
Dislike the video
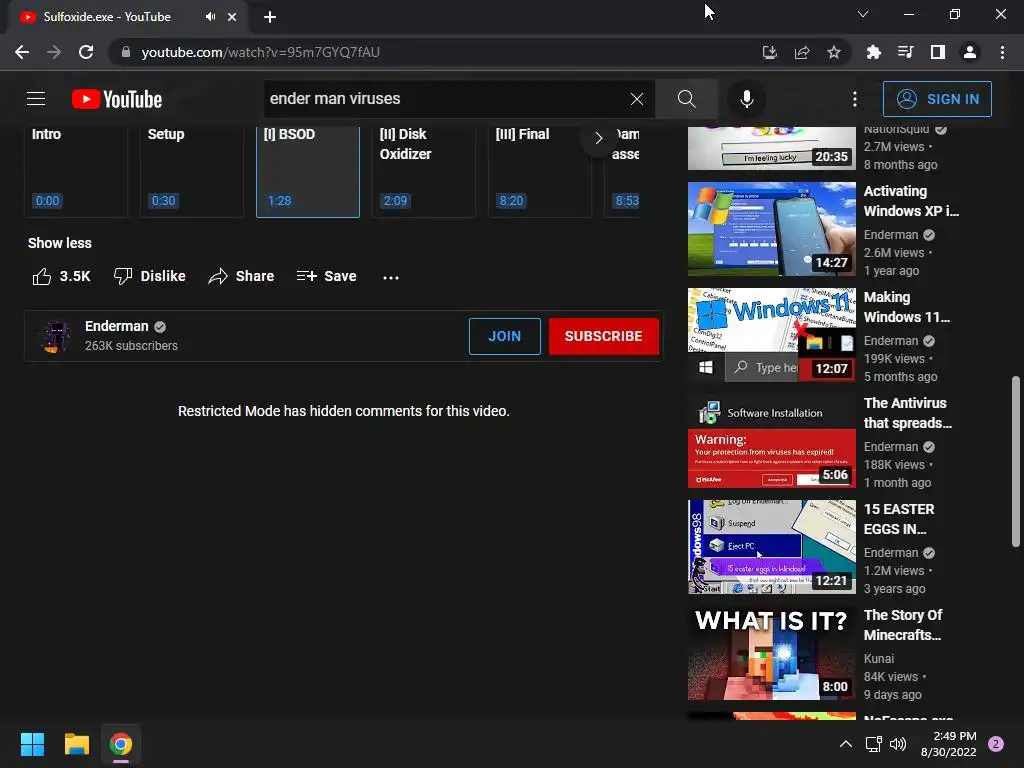tap(150, 276)
